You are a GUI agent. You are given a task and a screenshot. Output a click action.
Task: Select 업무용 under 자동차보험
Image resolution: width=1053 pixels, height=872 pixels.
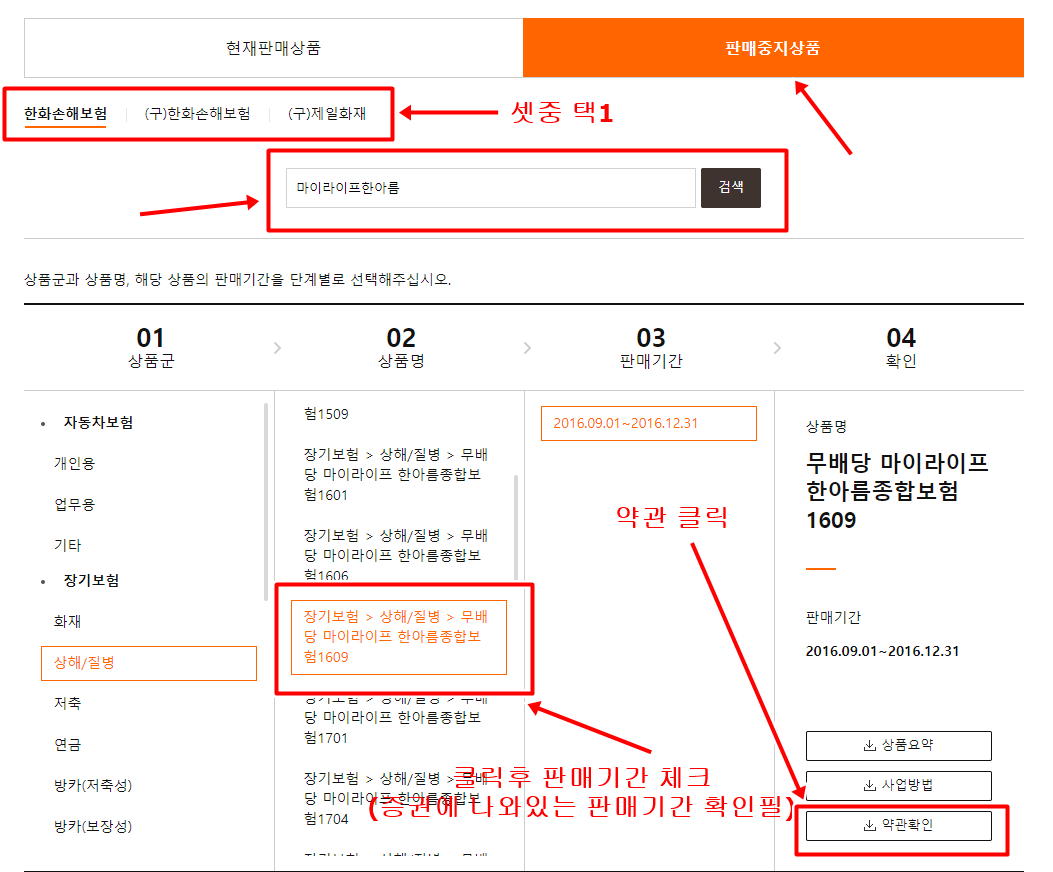click(x=75, y=504)
